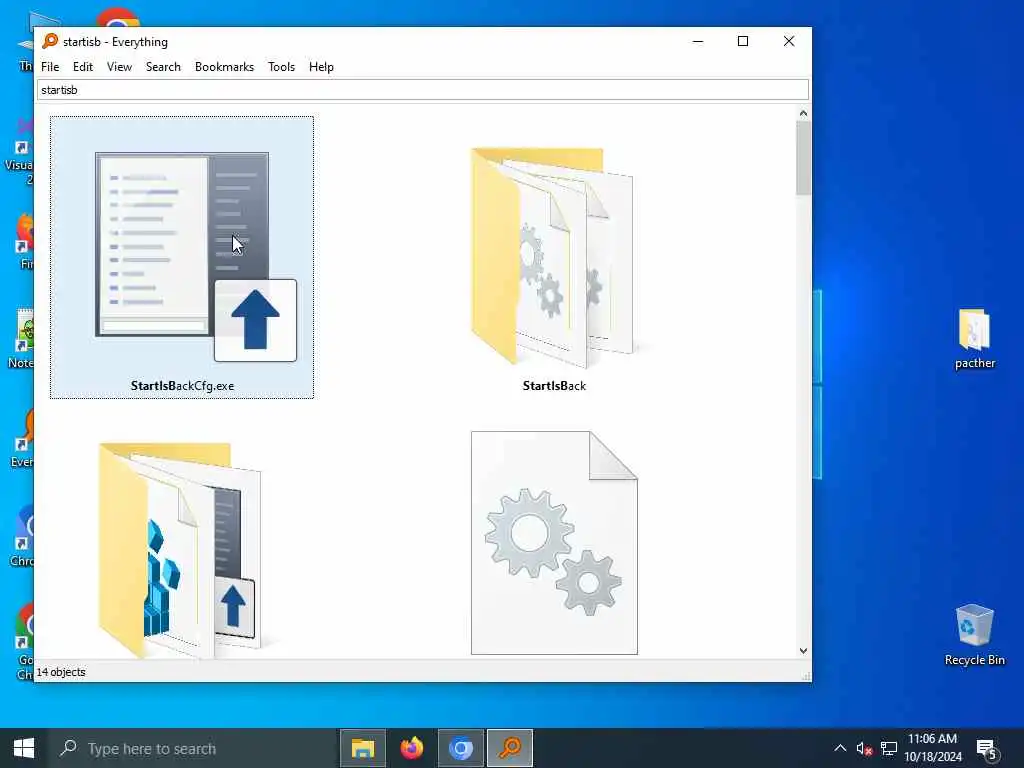This screenshot has width=1024, height=768.
Task: Open the Tools menu
Action: pos(281,67)
